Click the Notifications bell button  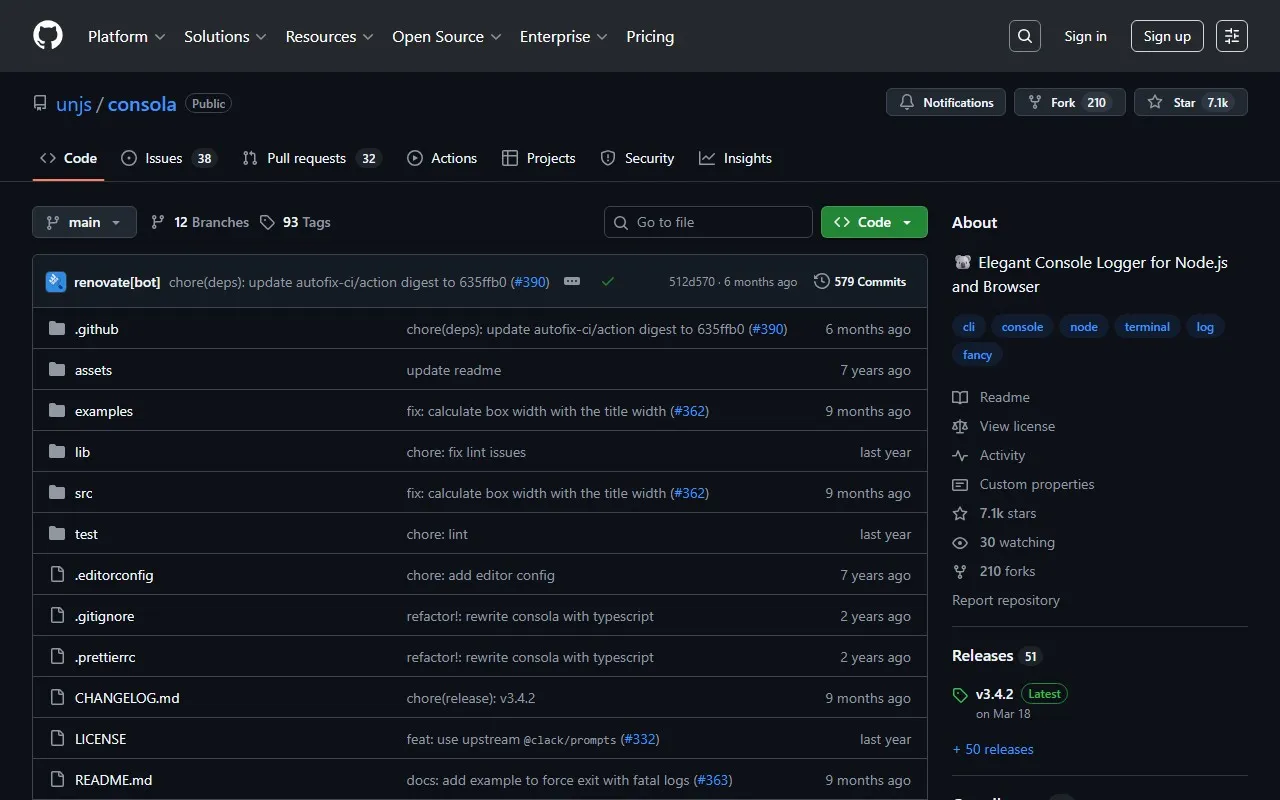coord(946,102)
